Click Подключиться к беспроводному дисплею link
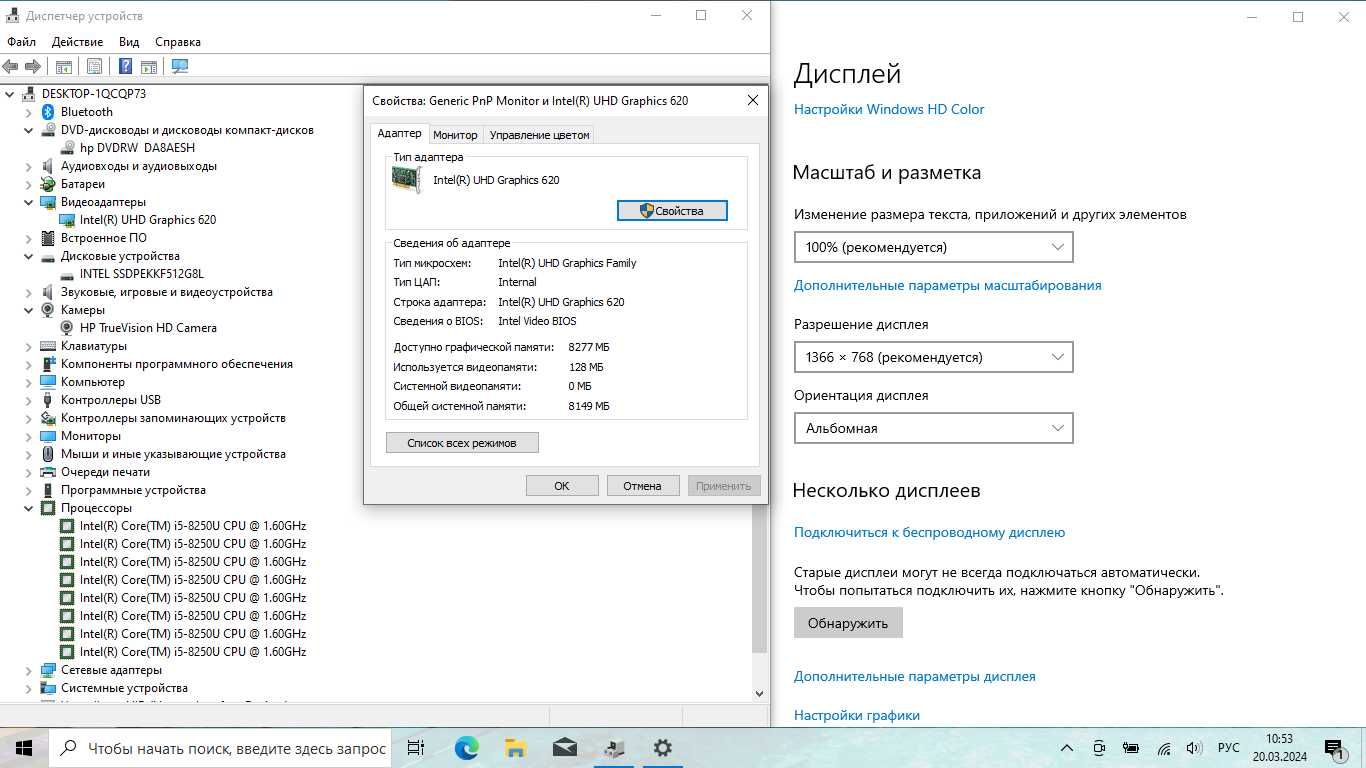Image resolution: width=1366 pixels, height=768 pixels. click(929, 532)
